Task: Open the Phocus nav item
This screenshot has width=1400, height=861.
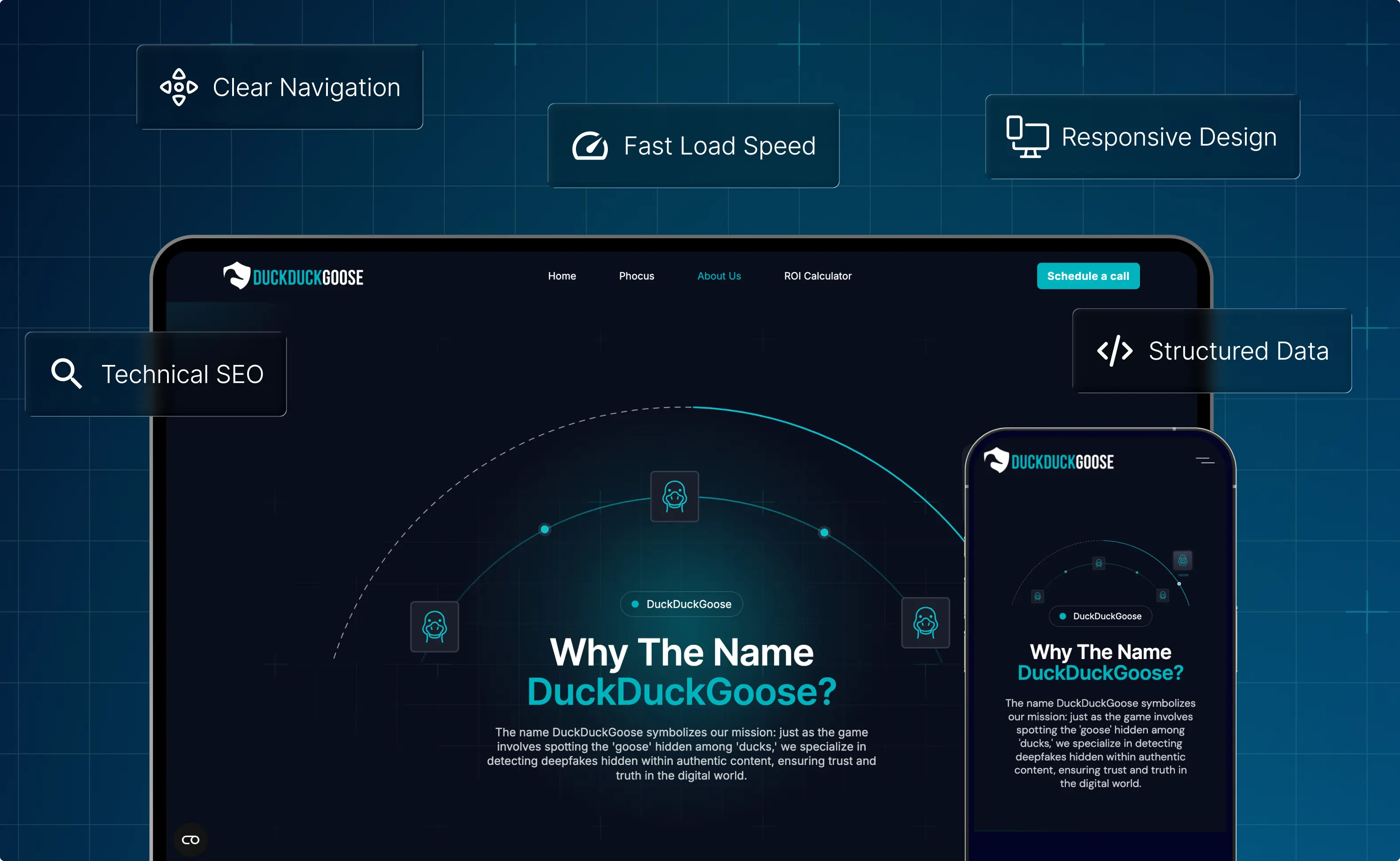Action: 636,276
